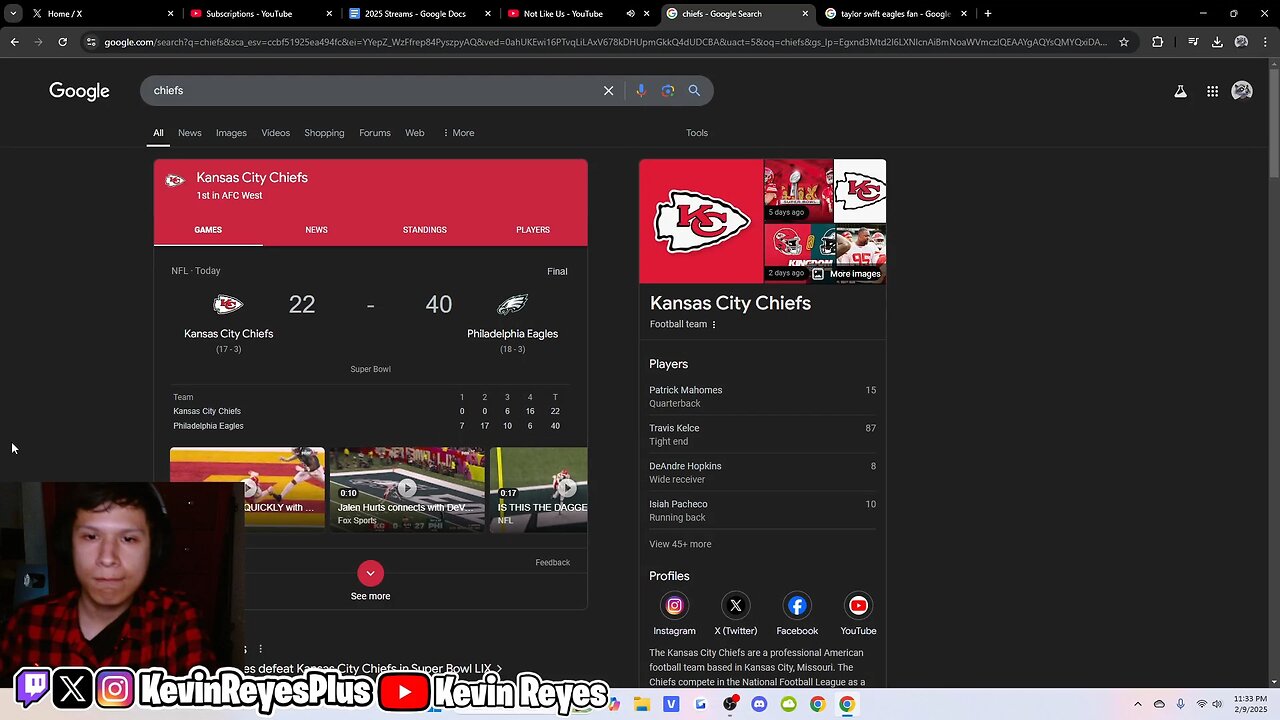This screenshot has width=1280, height=720.
Task: Expand game details with See more arrow
Action: tap(370, 573)
